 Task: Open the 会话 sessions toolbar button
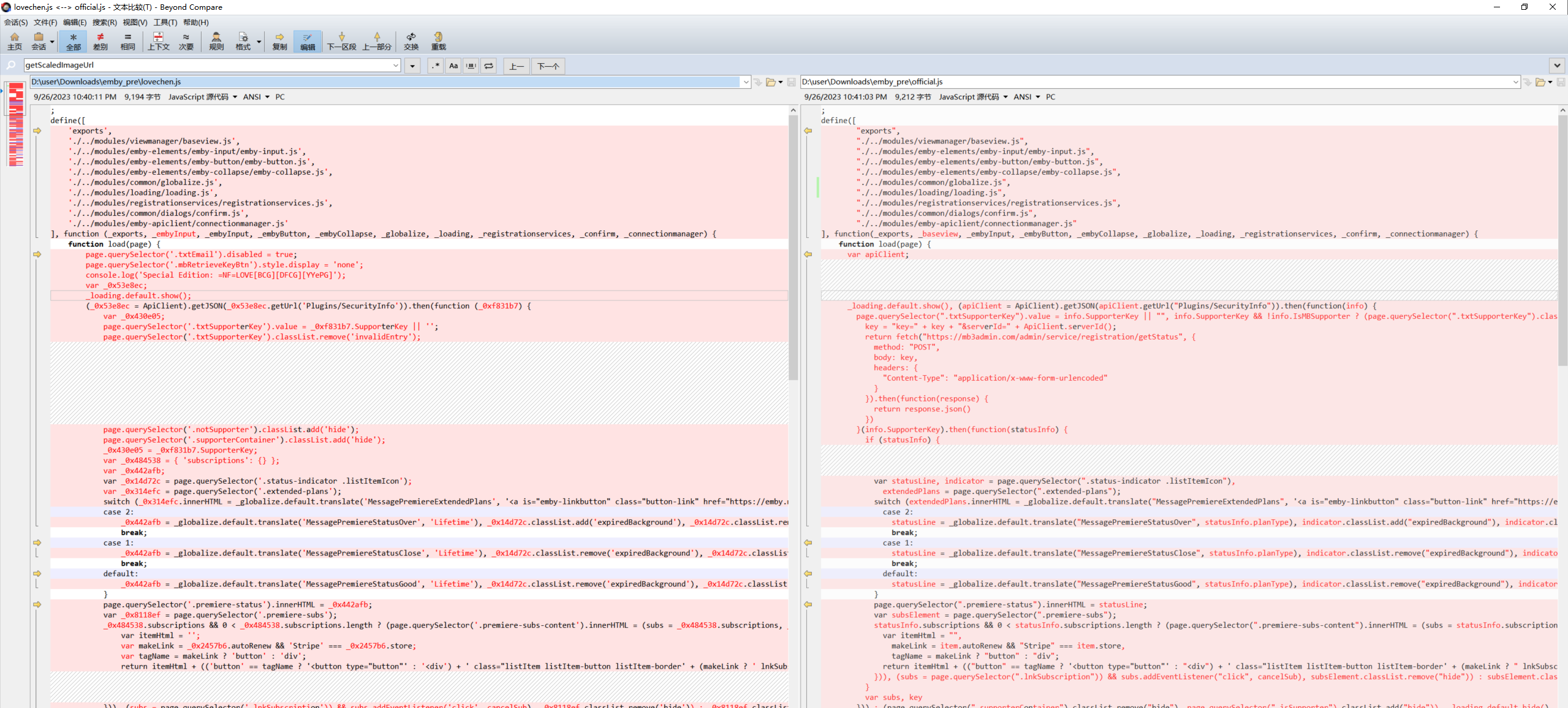click(39, 41)
